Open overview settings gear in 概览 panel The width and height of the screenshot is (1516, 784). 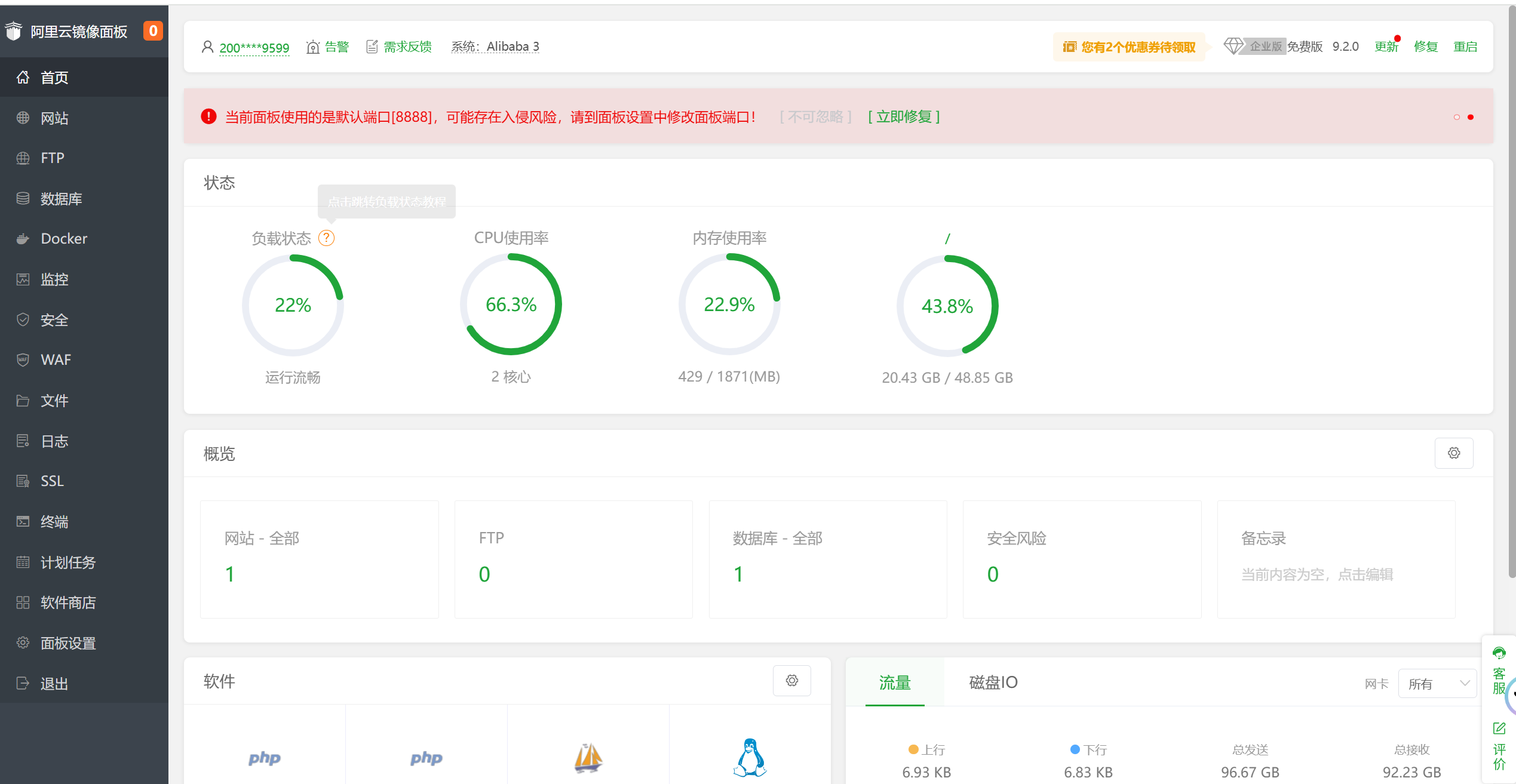click(1453, 453)
